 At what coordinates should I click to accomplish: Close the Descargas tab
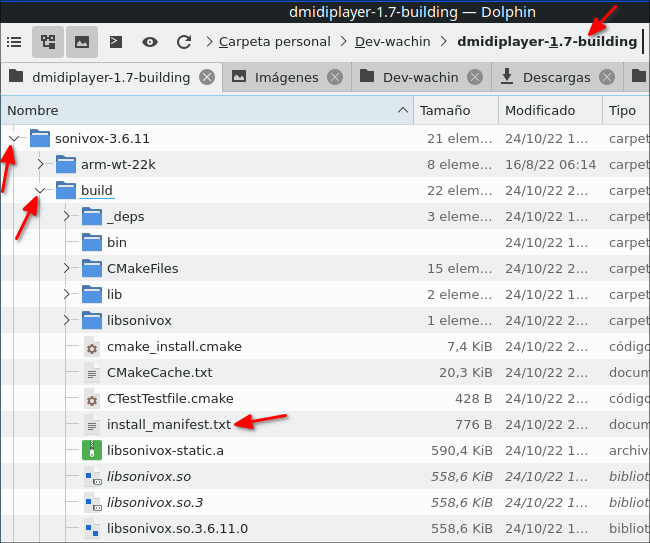(x=607, y=77)
